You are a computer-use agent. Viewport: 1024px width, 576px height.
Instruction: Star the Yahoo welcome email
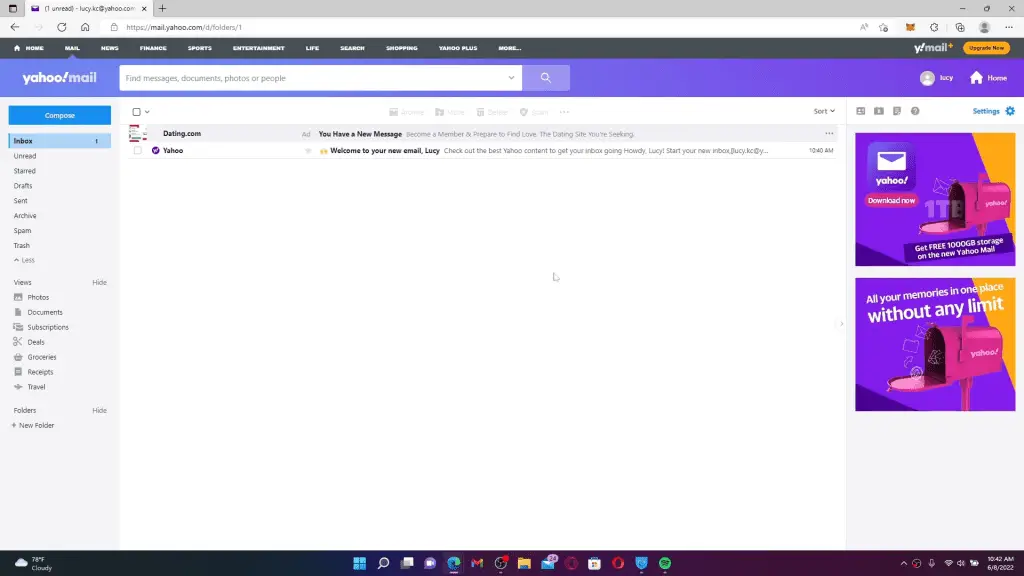[x=308, y=151]
